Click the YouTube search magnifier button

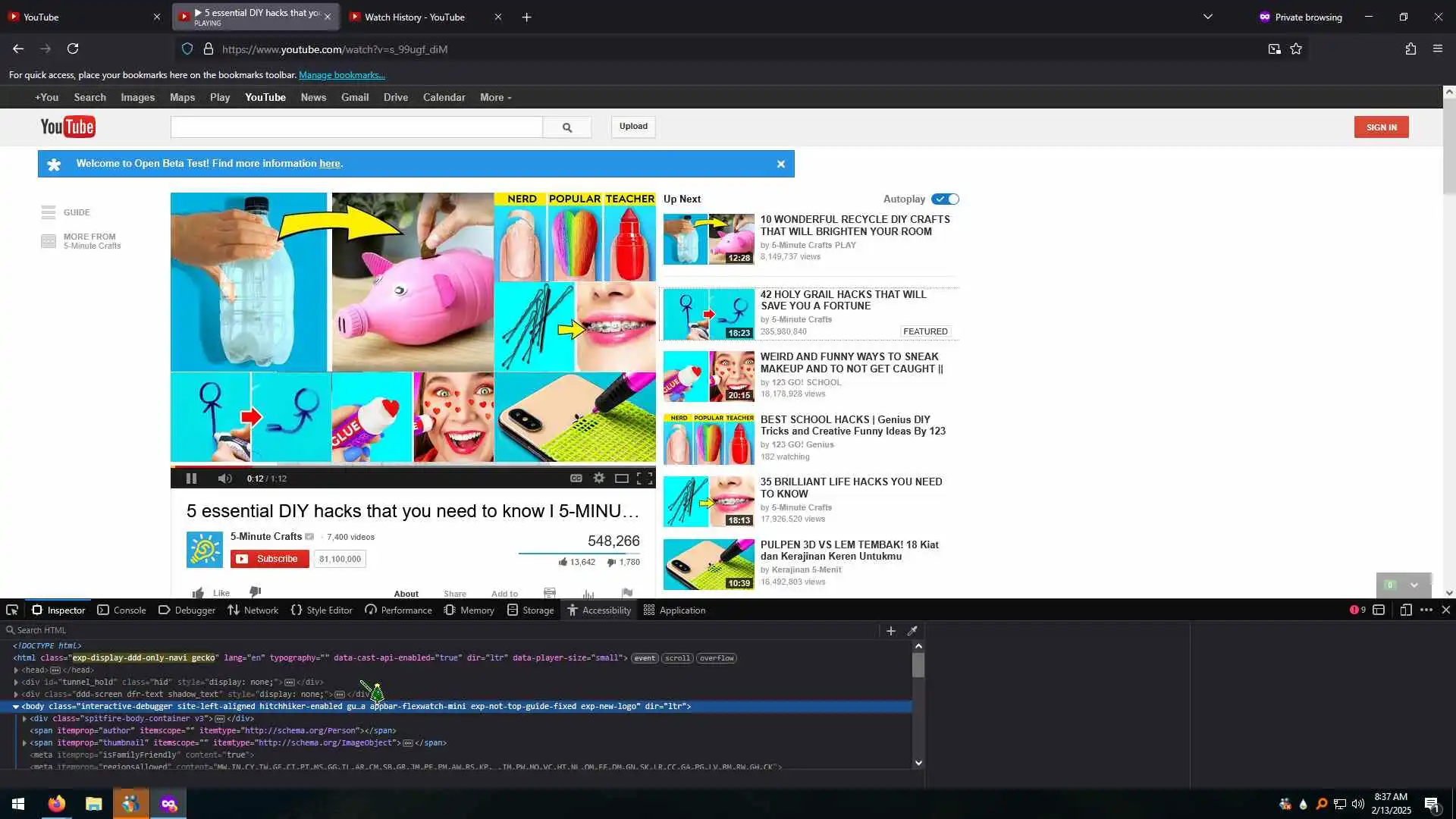(566, 127)
